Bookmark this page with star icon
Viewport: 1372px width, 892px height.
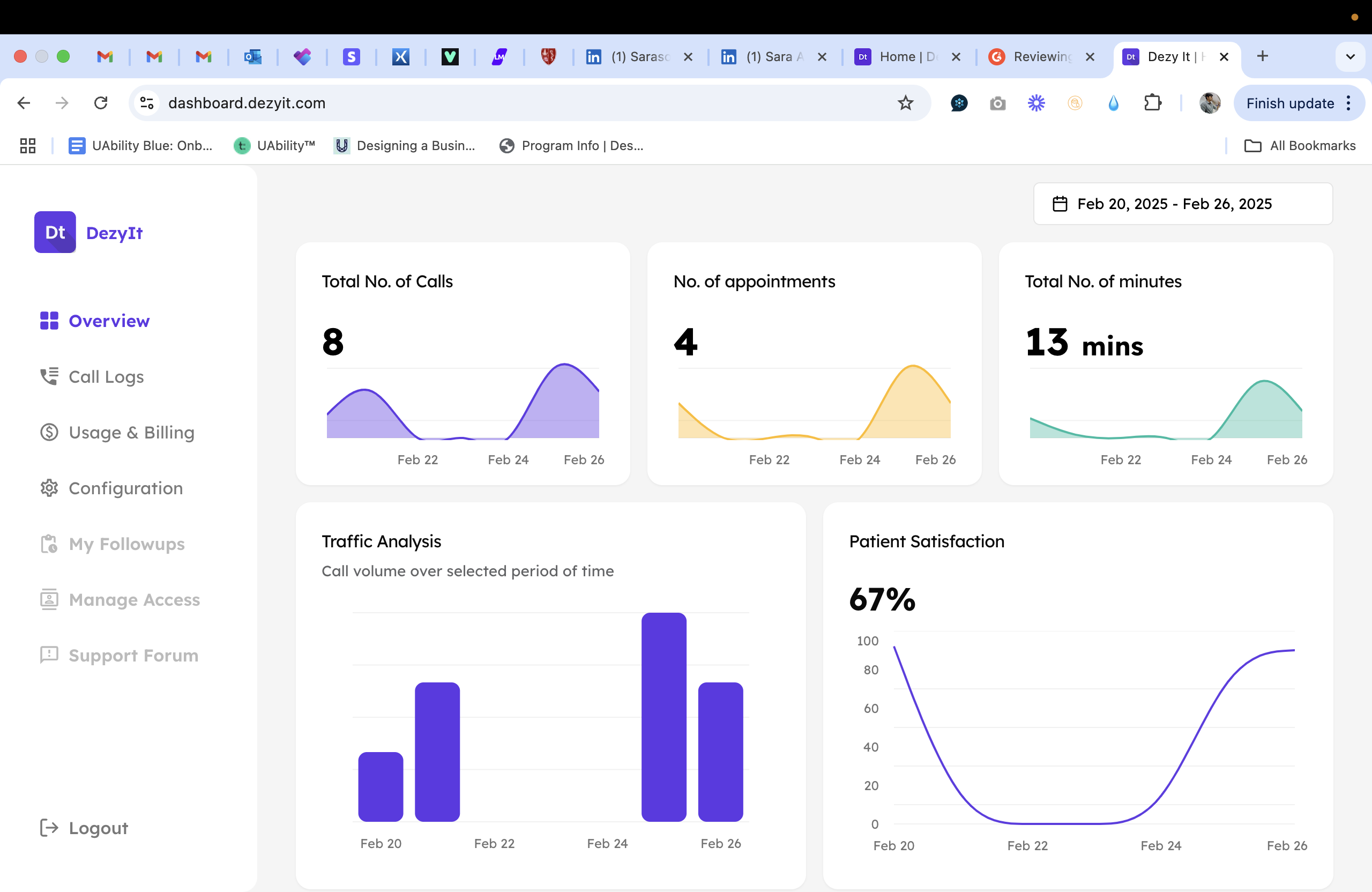tap(905, 103)
